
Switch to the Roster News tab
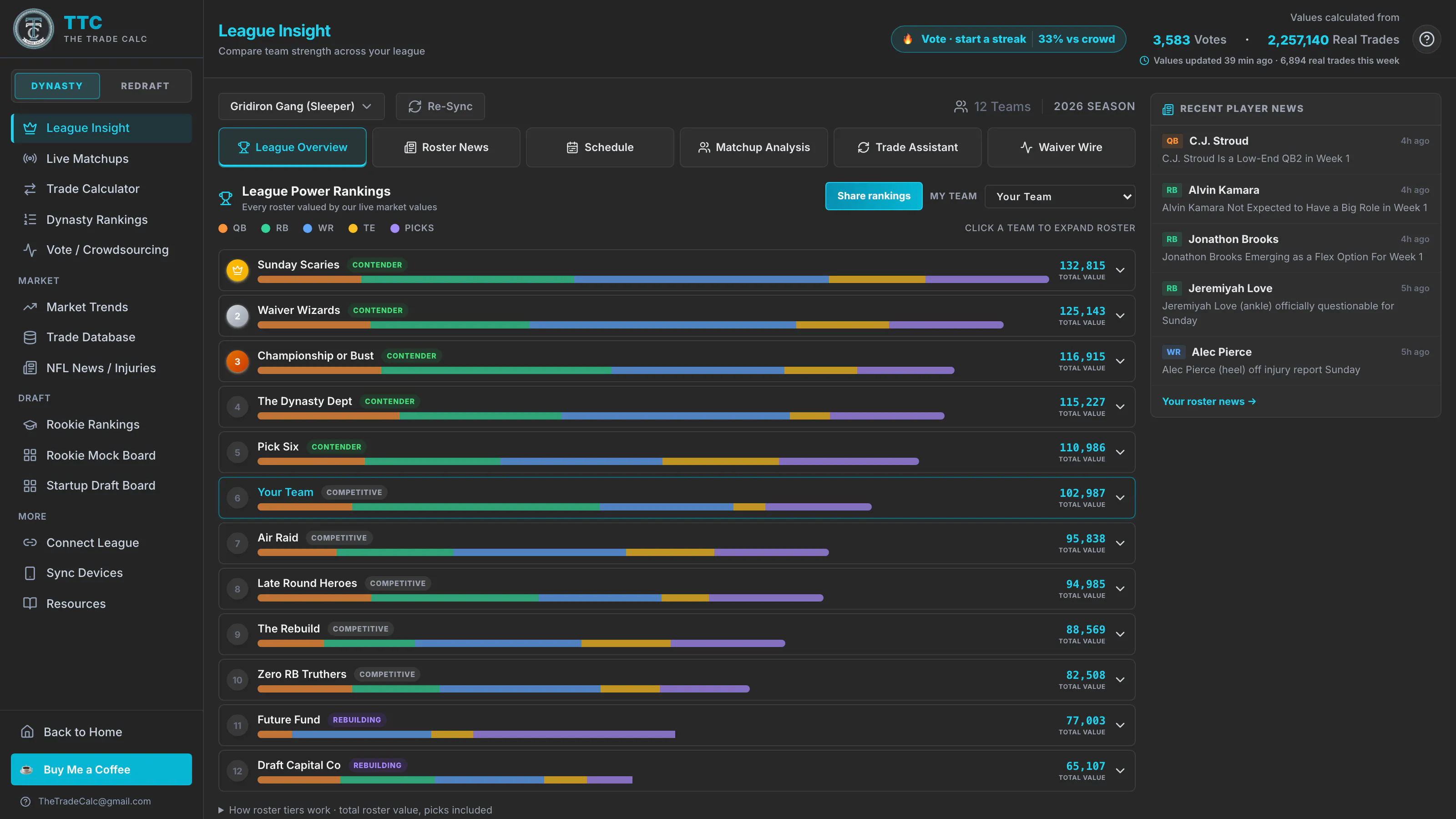coord(446,147)
